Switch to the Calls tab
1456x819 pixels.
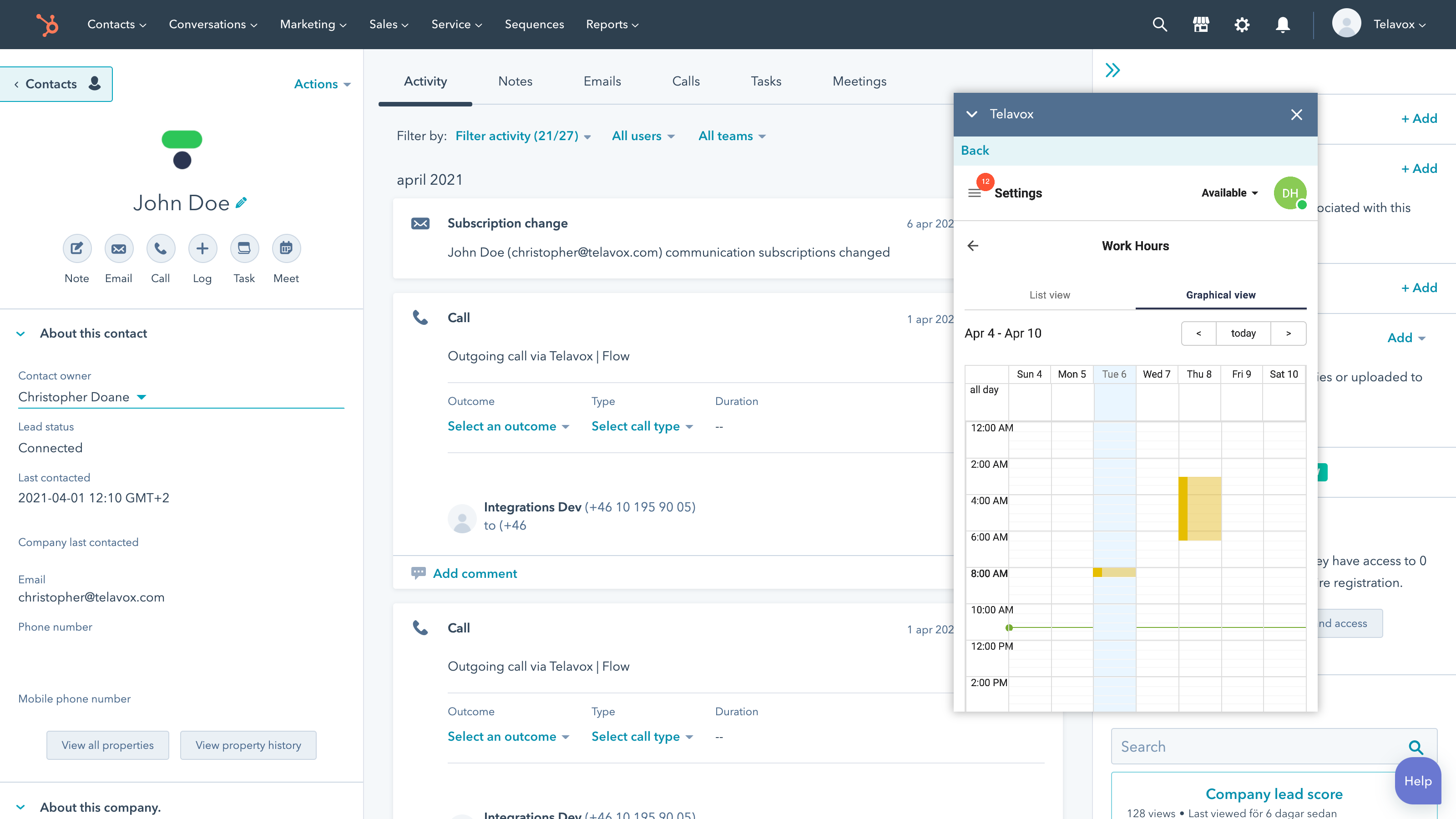(x=686, y=81)
